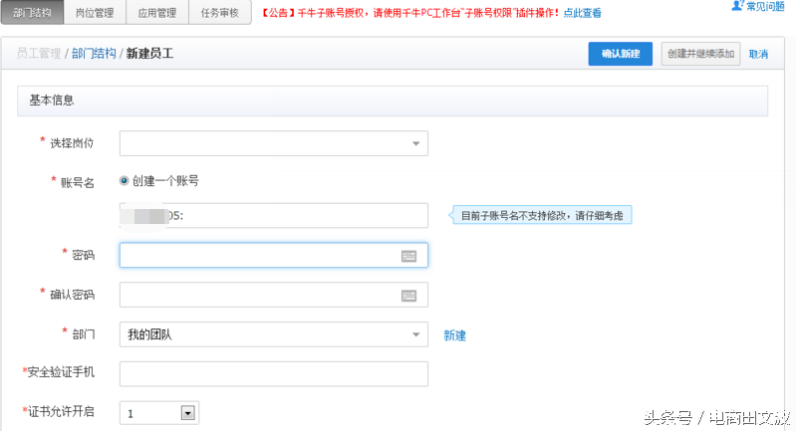Click into the 账号名 text field
Screen dimensions: 800x432
pyautogui.click(x=273, y=215)
